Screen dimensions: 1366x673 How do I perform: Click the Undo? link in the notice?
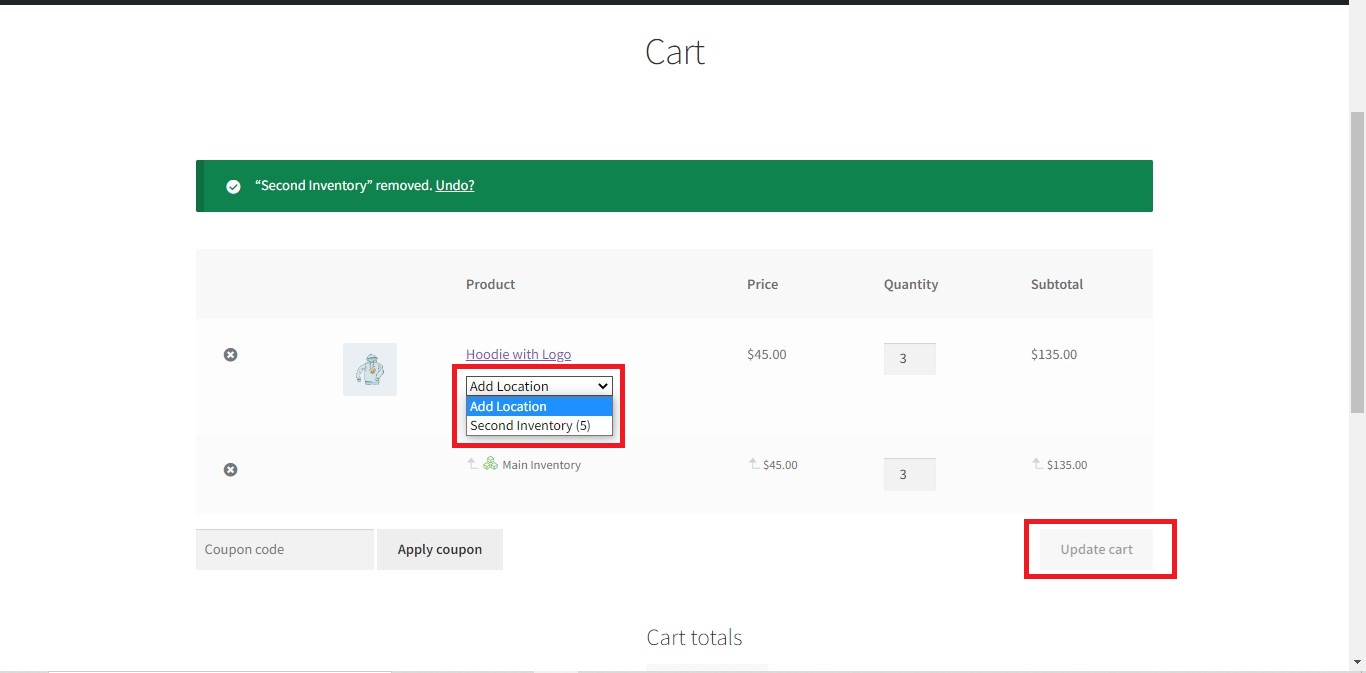click(x=455, y=185)
